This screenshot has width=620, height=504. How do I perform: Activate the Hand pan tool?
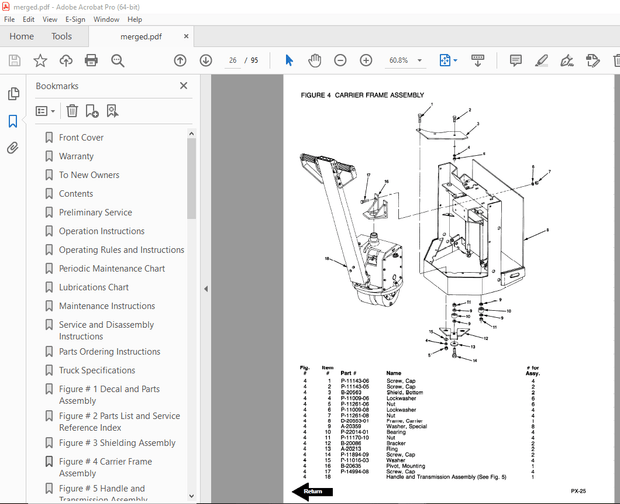tap(314, 60)
